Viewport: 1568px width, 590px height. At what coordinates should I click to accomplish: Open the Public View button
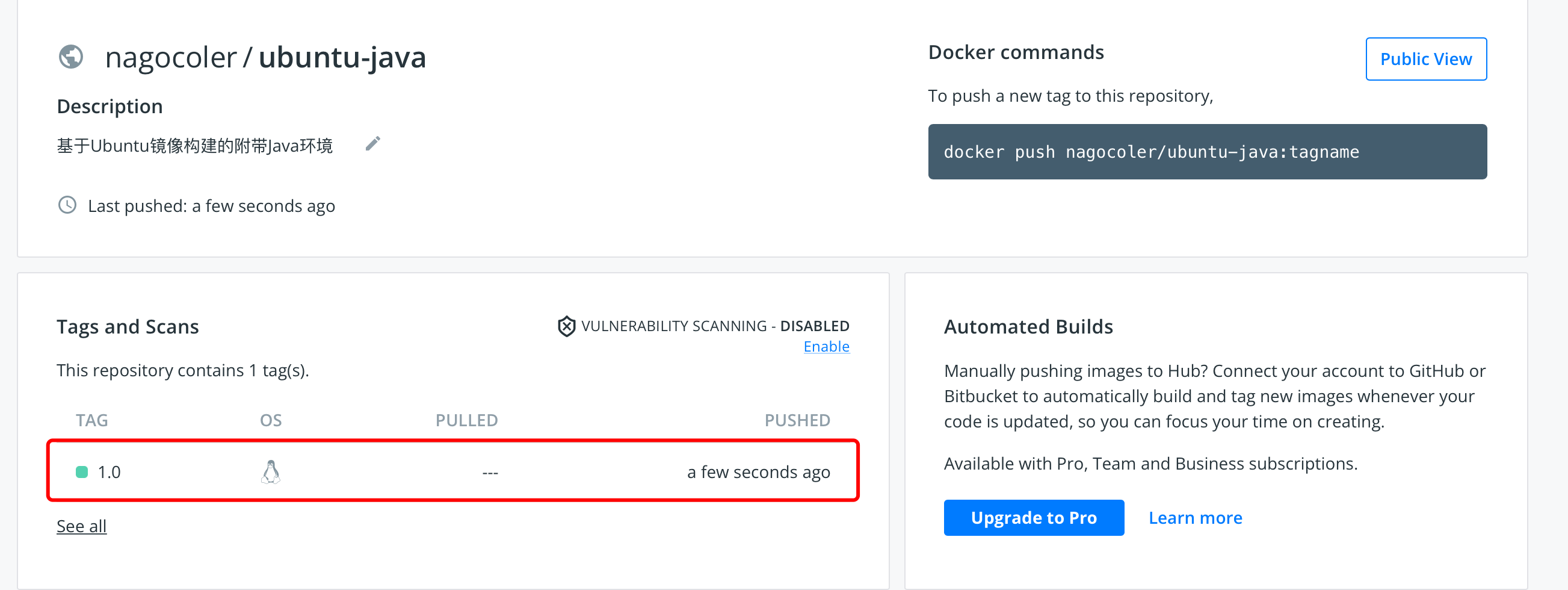[x=1425, y=59]
